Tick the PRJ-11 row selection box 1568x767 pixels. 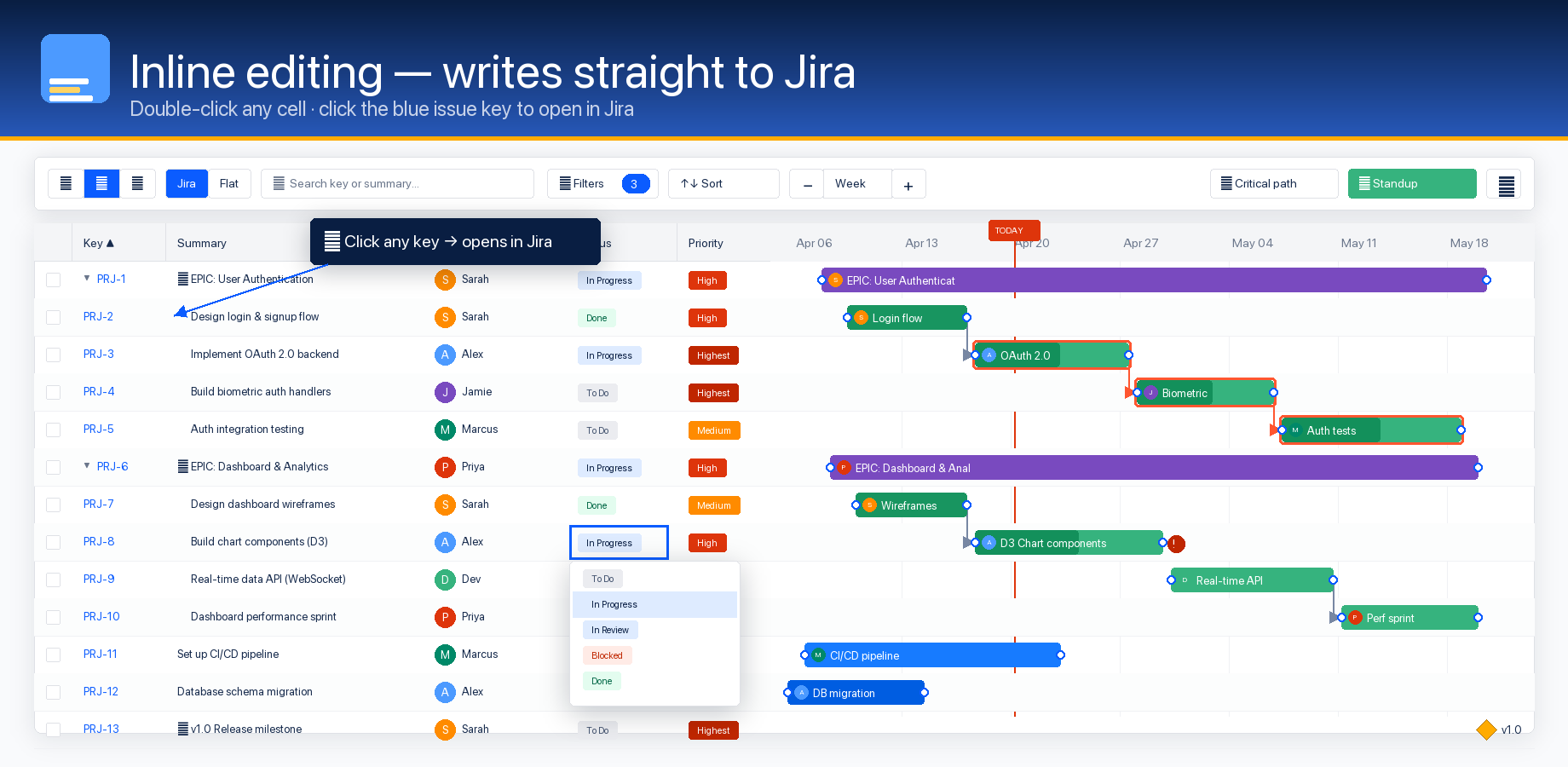(53, 655)
